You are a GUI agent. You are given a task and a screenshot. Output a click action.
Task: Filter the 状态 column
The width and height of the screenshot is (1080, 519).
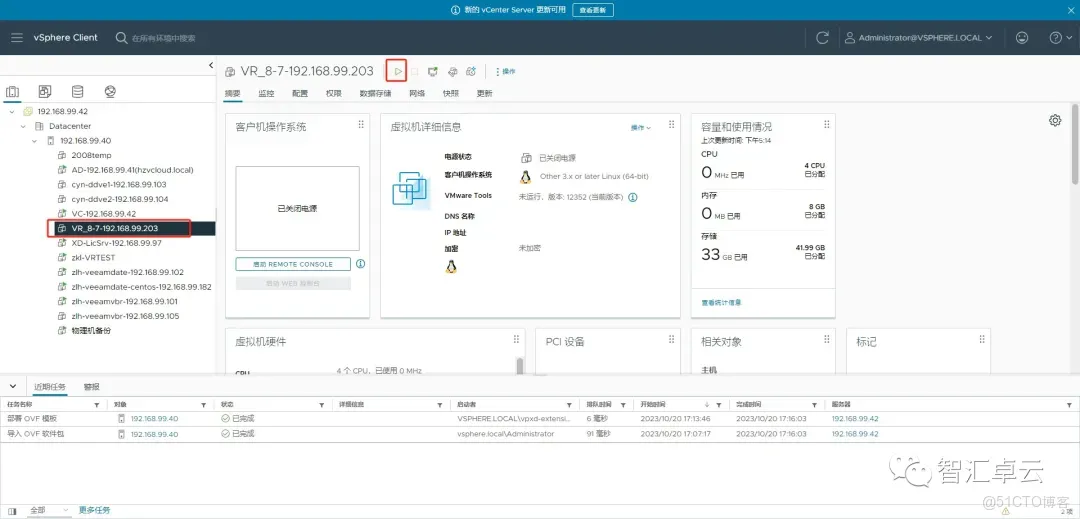(322, 405)
